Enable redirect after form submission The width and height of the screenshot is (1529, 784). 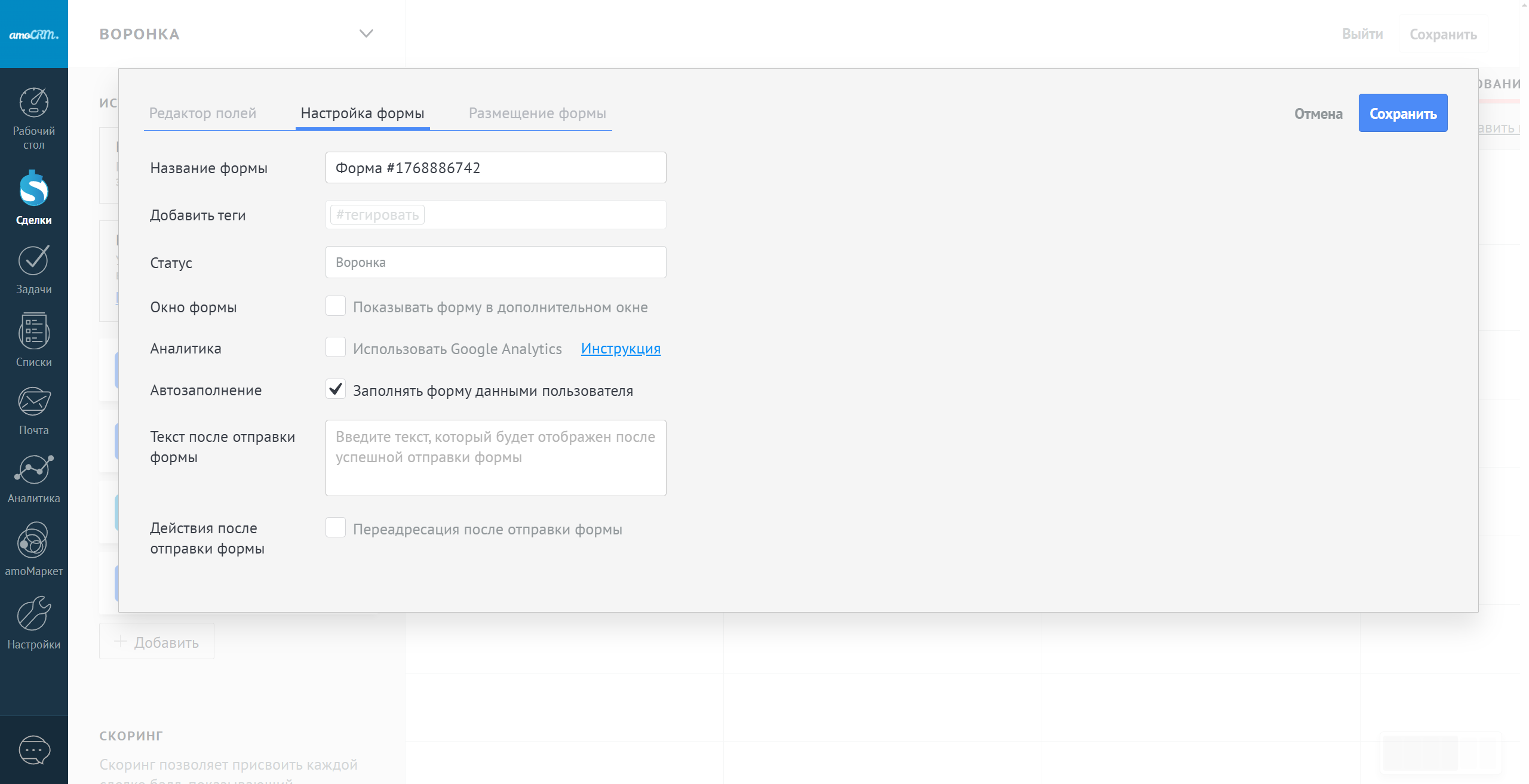coord(336,528)
